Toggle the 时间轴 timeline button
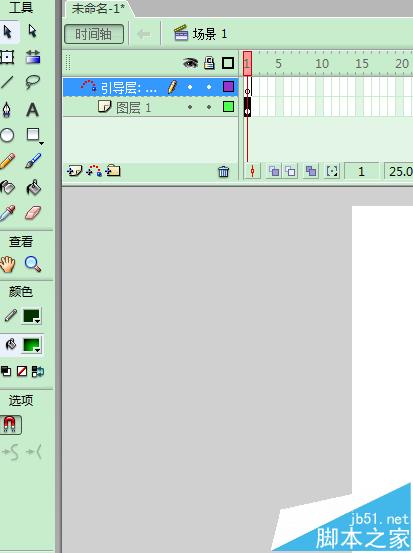413x553 pixels. point(94,34)
